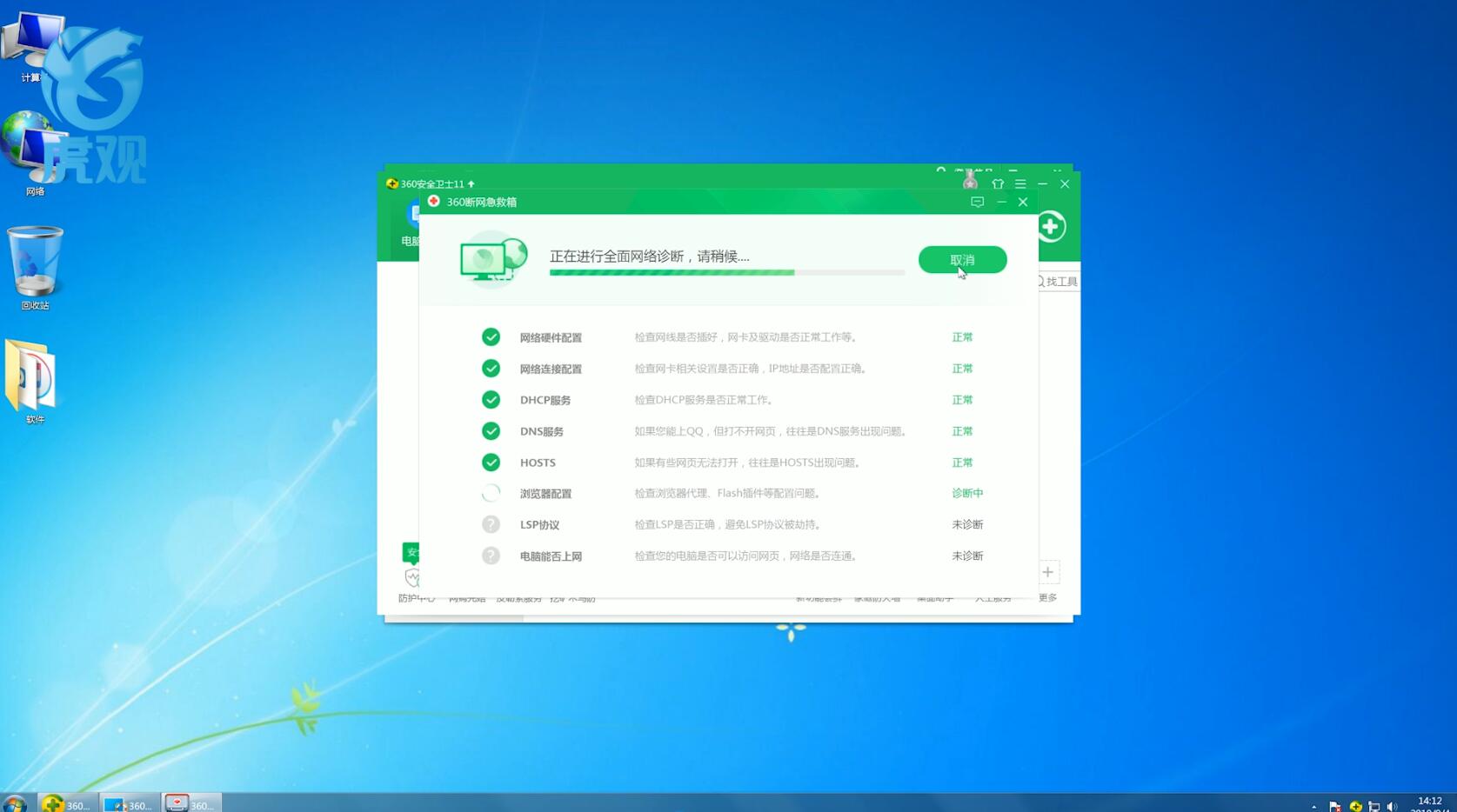Open the Windows Start button
This screenshot has height=812, width=1457.
point(14,804)
